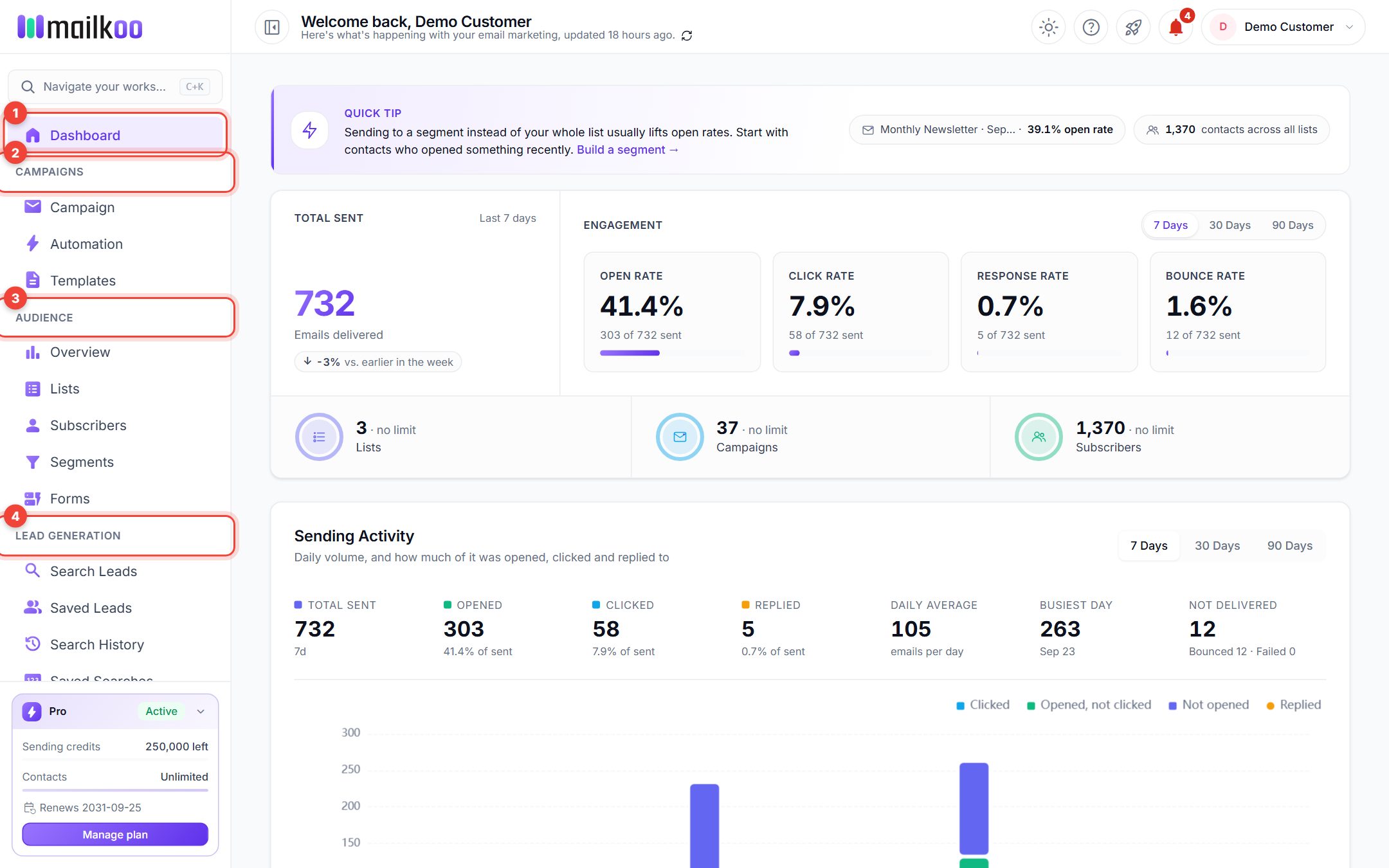Open the Templates page
Screen dimensions: 1389x868
point(115,280)
